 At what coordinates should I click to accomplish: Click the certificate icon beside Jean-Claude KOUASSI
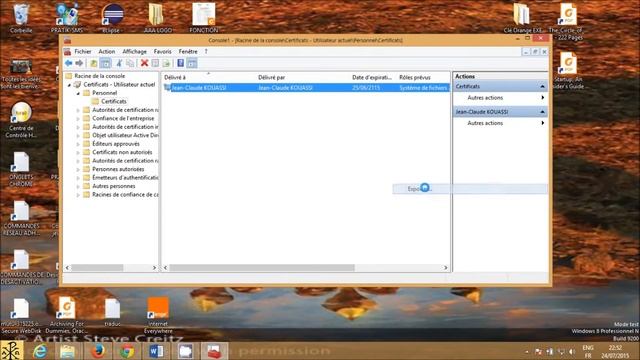tap(167, 87)
